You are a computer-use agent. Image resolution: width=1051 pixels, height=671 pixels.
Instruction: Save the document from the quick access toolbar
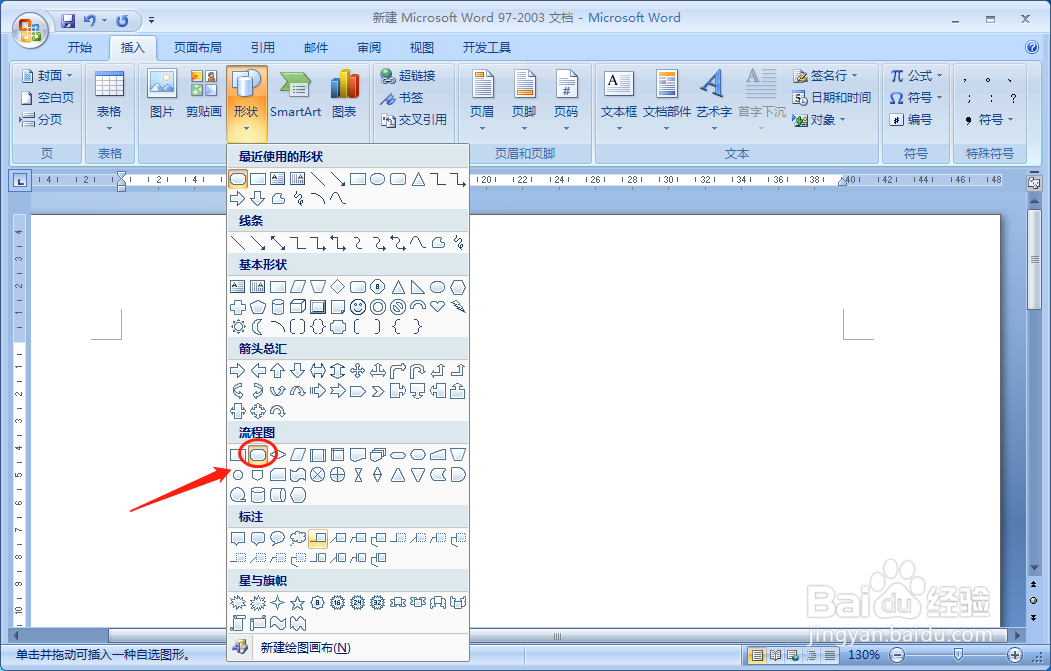coord(68,21)
